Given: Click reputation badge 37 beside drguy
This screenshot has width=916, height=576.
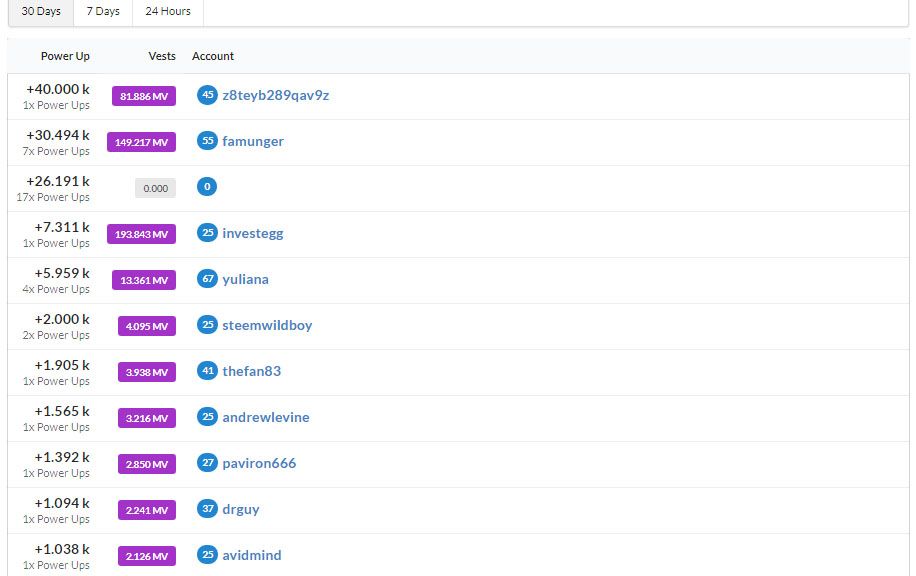Looking at the screenshot, I should 207,509.
